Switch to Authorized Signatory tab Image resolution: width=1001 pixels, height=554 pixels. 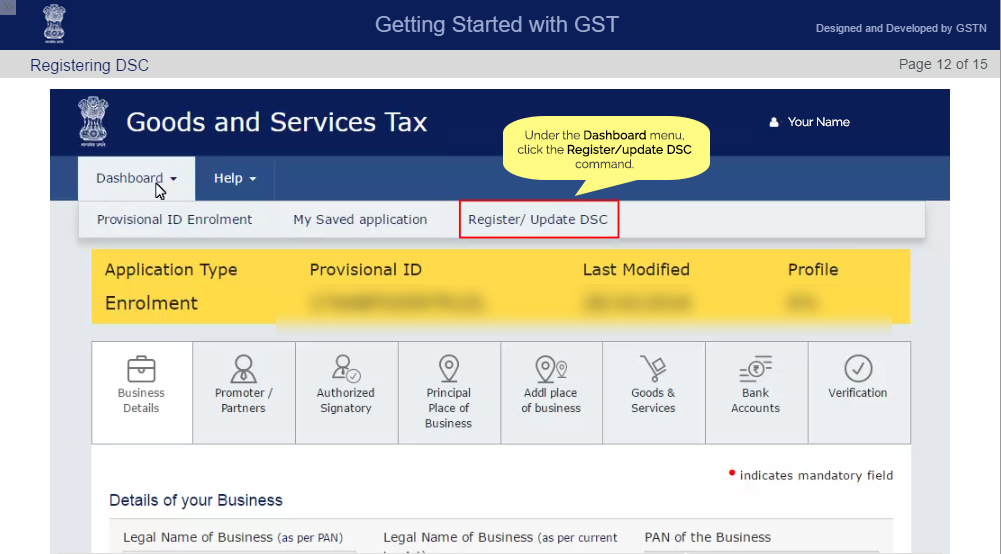pyautogui.click(x=346, y=393)
